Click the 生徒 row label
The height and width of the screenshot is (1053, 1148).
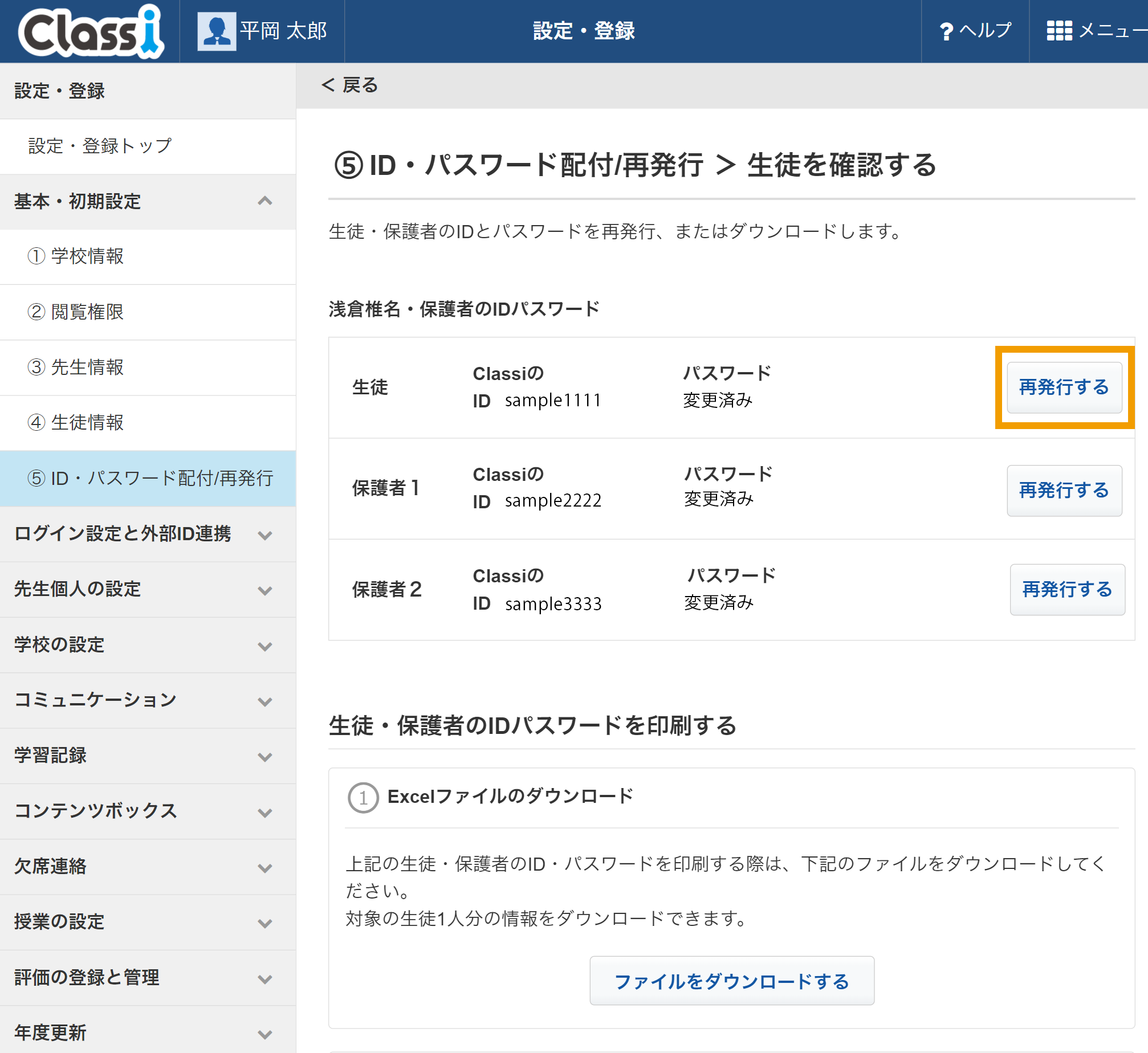pos(370,387)
